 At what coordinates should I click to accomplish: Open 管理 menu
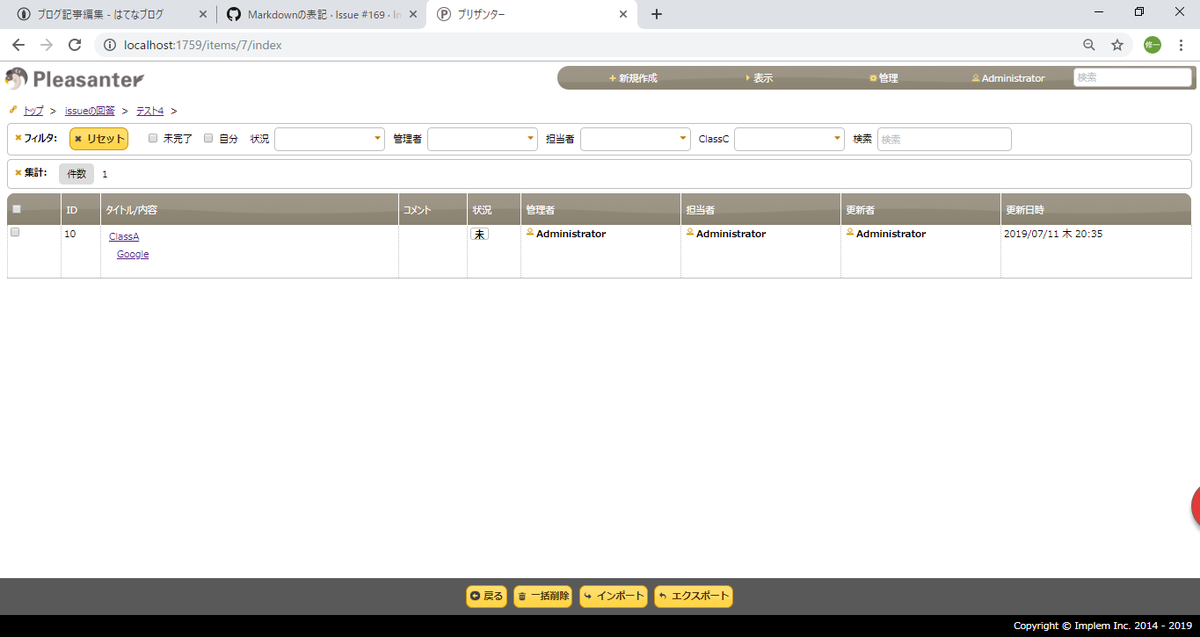point(884,78)
